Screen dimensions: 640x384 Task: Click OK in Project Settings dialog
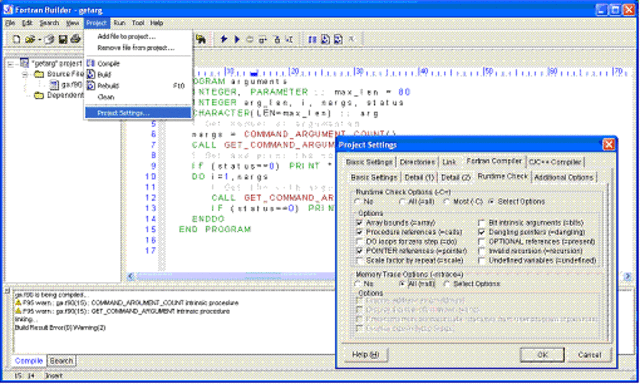click(x=542, y=355)
